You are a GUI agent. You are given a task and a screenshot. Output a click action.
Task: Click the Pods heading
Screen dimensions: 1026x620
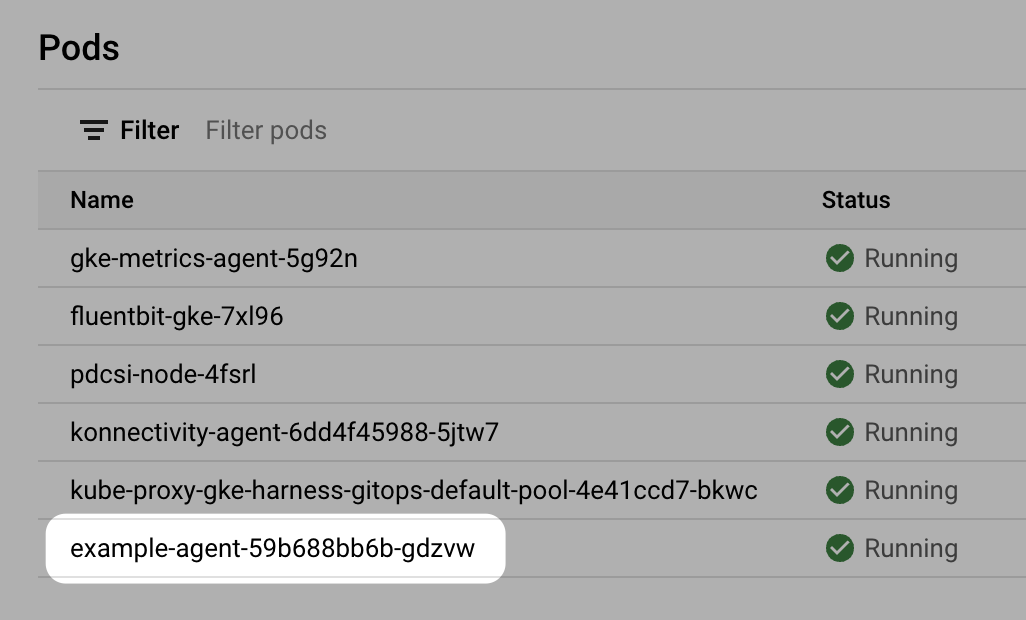click(x=79, y=47)
